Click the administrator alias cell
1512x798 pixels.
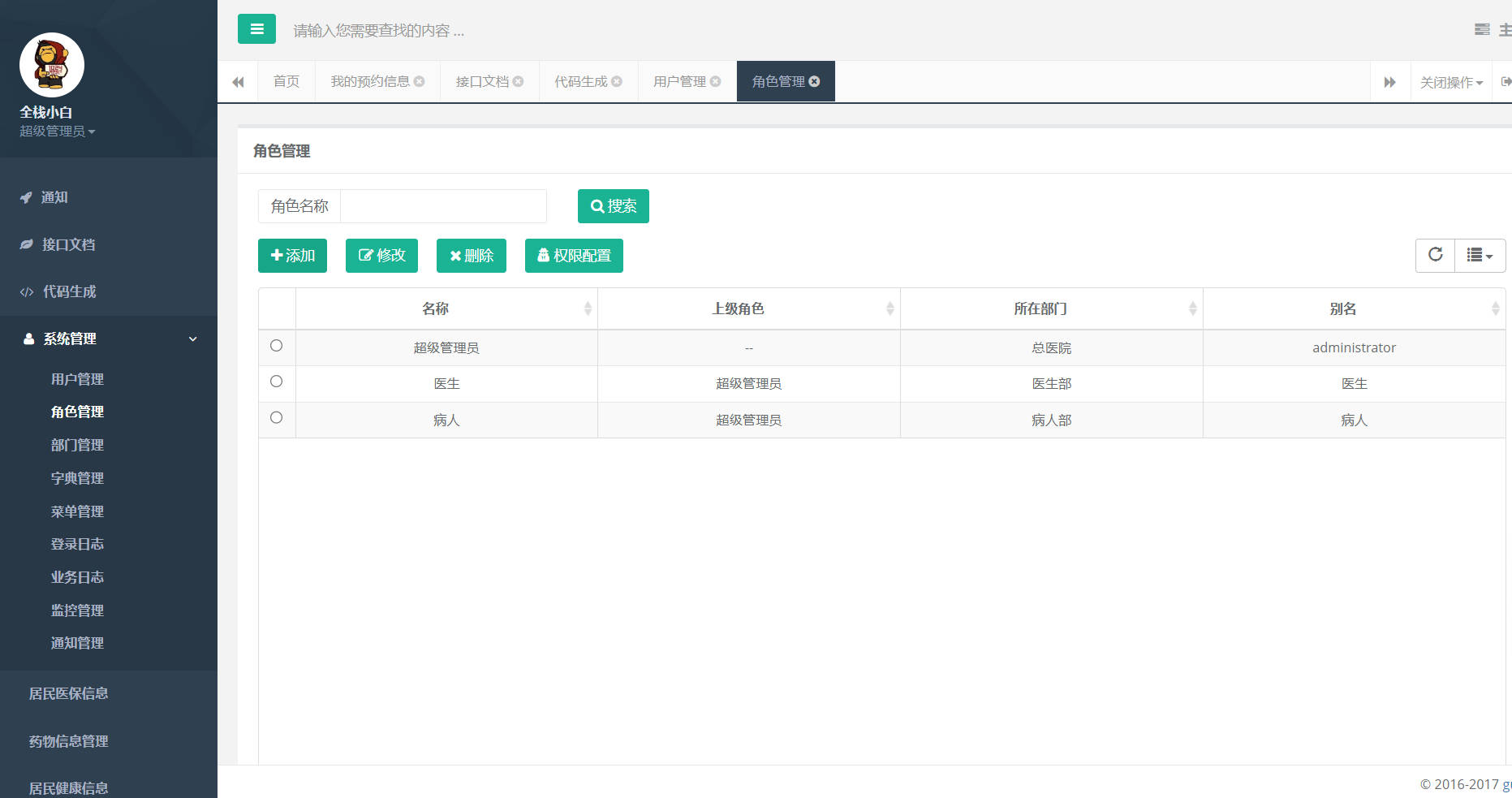point(1354,347)
